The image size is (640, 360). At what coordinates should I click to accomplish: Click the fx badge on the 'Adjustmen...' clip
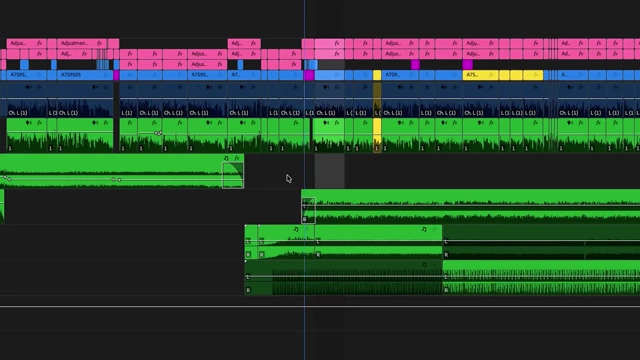[x=99, y=43]
